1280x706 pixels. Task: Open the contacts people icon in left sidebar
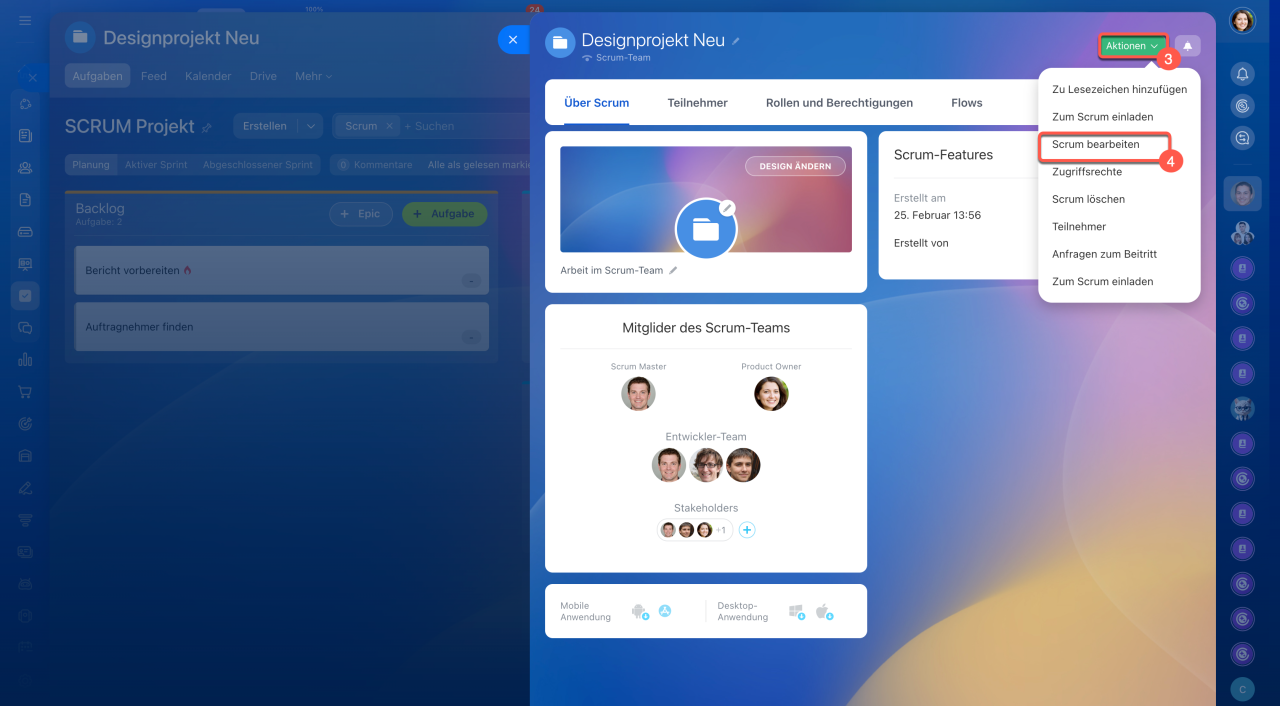[x=25, y=168]
